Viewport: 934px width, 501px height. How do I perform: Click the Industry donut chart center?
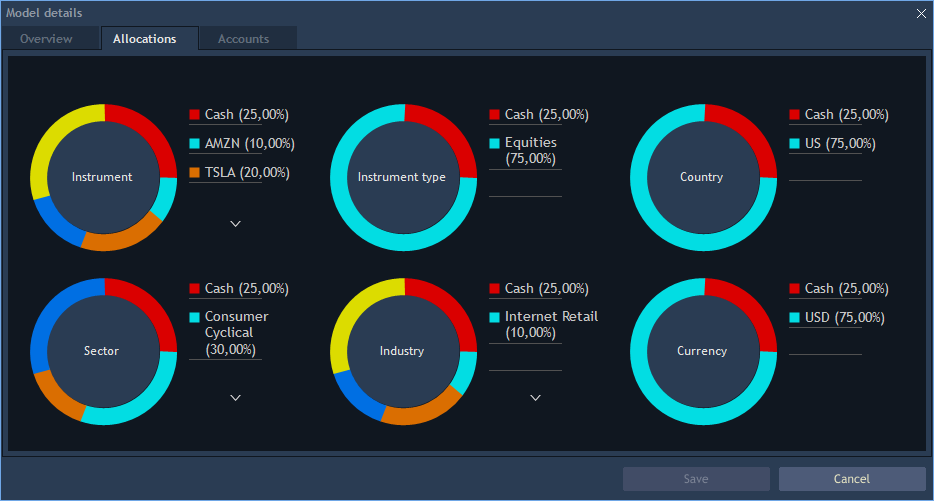403,351
